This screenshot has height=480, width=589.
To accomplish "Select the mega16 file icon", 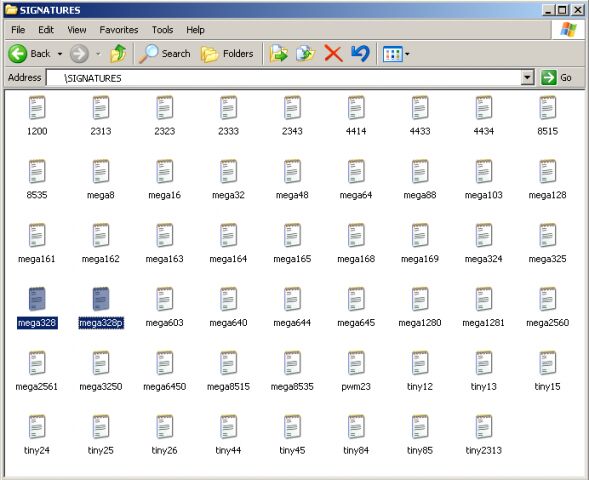I will point(165,172).
